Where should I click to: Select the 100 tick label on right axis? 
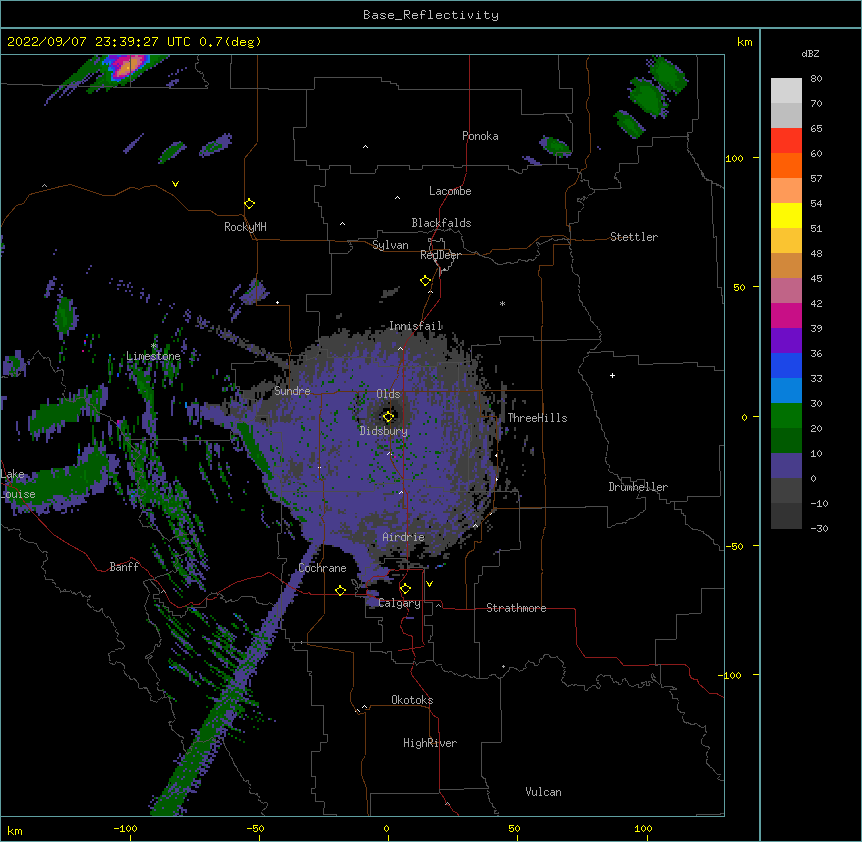[x=734, y=158]
